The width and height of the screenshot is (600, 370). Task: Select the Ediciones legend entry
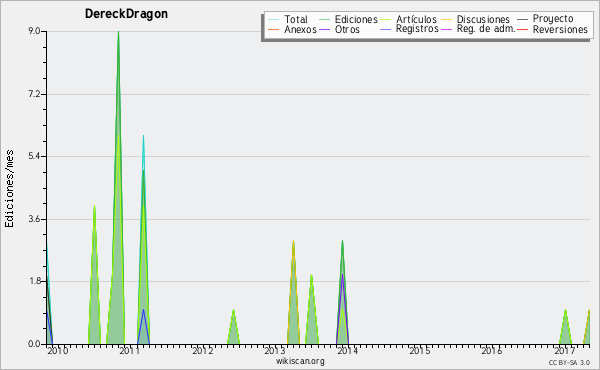348,19
